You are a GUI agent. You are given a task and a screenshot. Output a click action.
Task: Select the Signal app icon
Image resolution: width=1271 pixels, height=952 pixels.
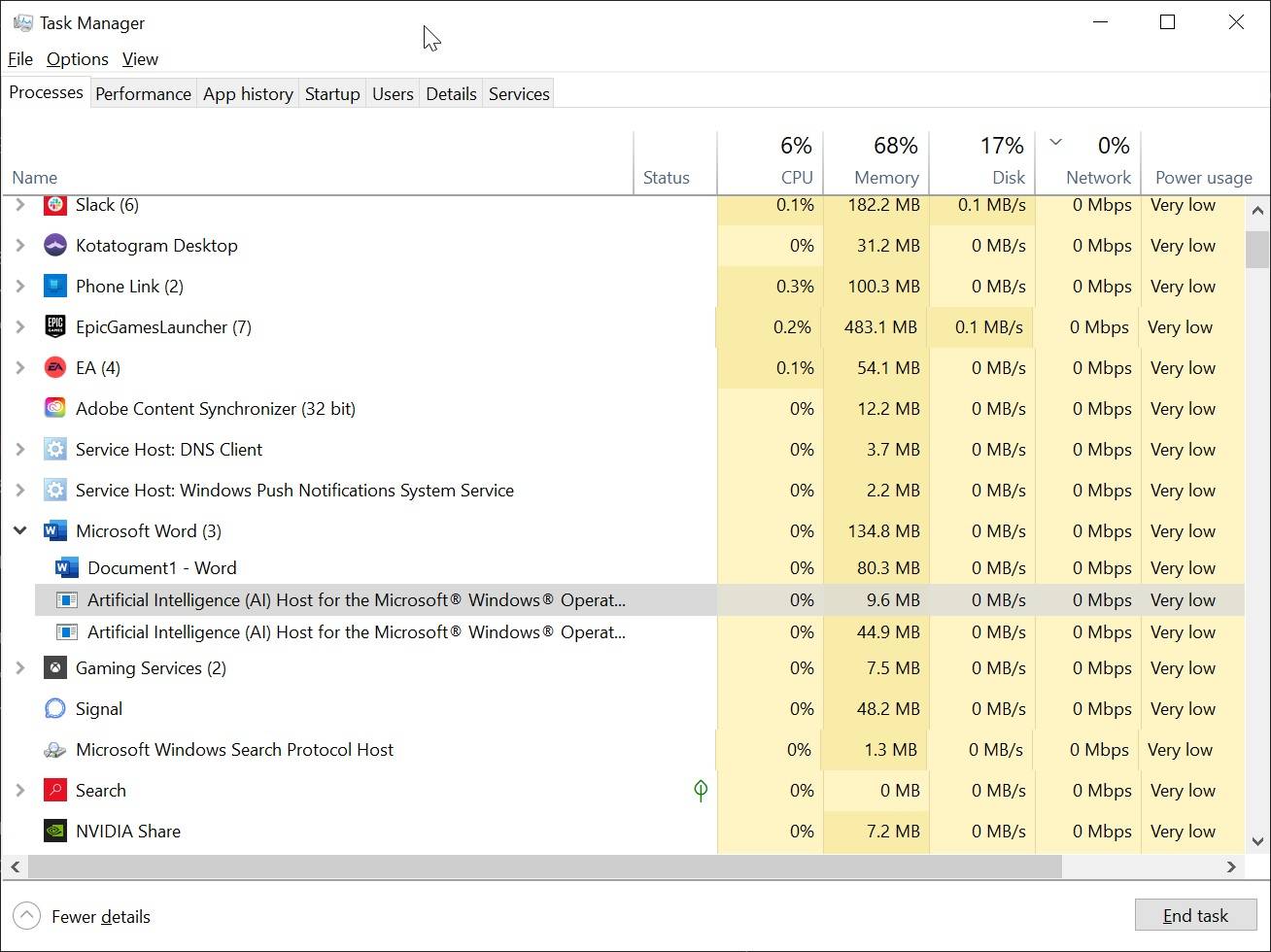[54, 708]
